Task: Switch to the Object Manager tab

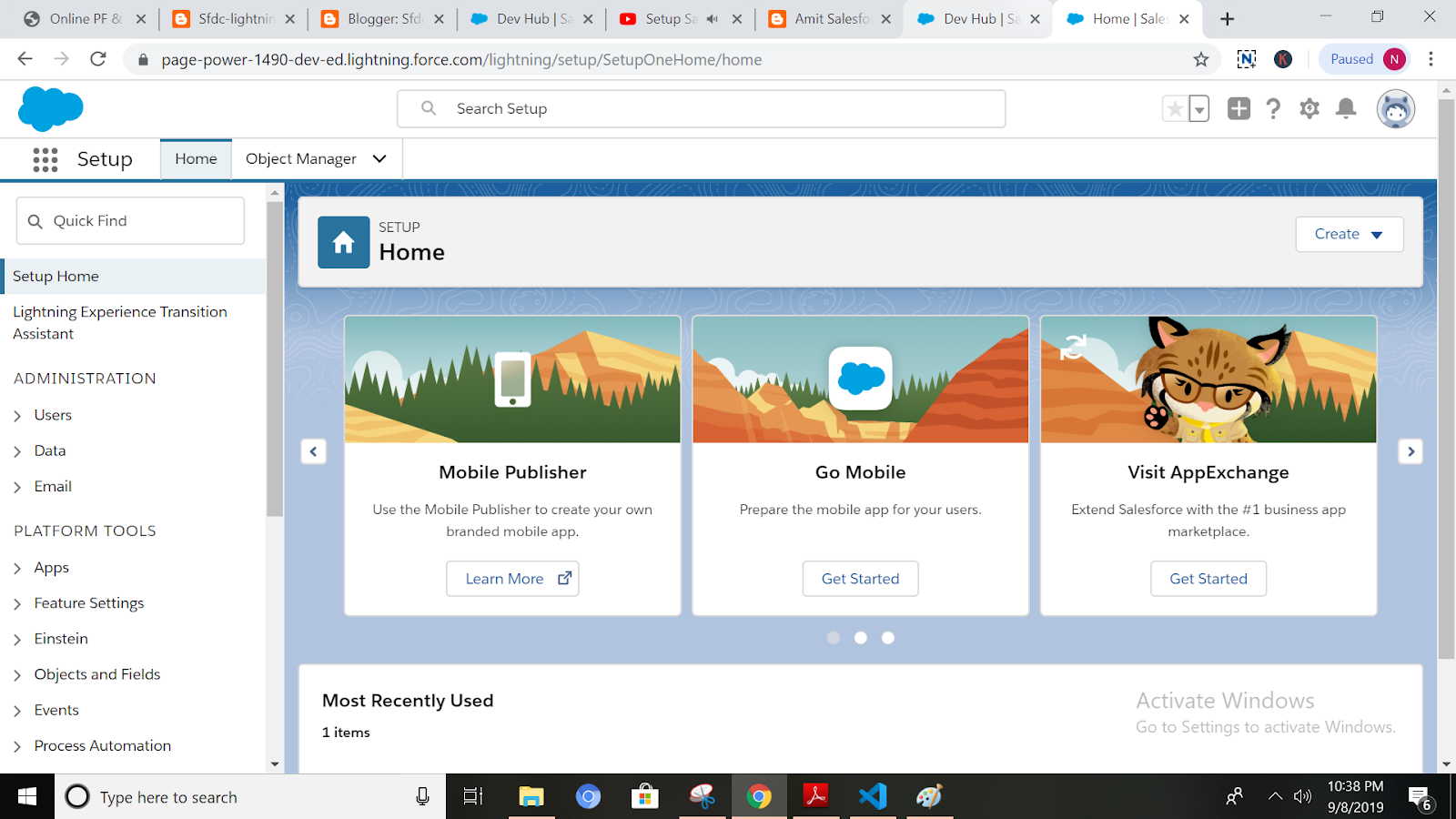Action: [300, 158]
